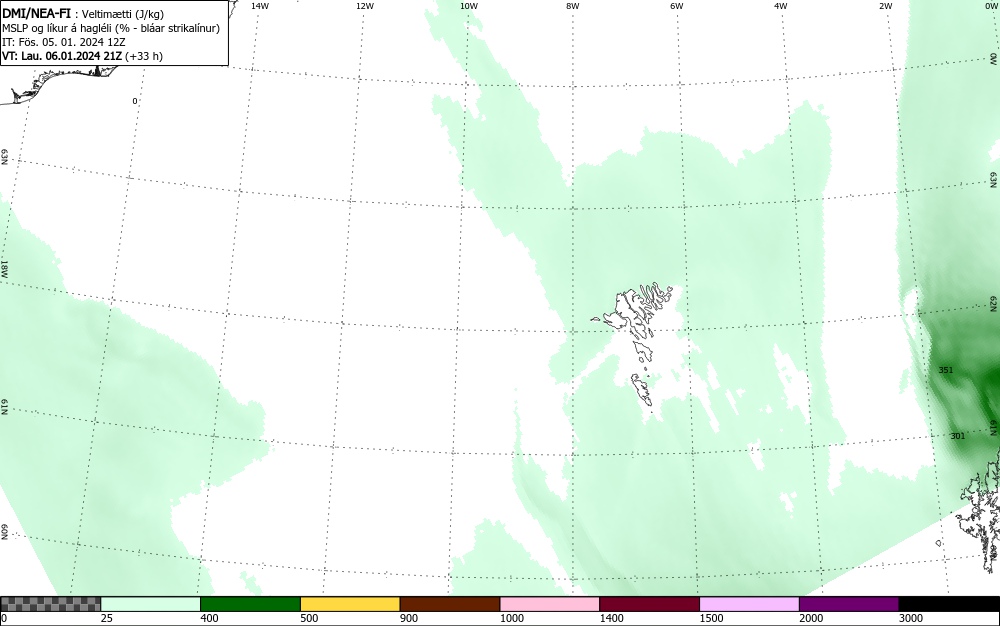Viewport: 1000px width, 626px height.
Task: Select the light green 25–400 legend swatch
Action: [x=151, y=604]
